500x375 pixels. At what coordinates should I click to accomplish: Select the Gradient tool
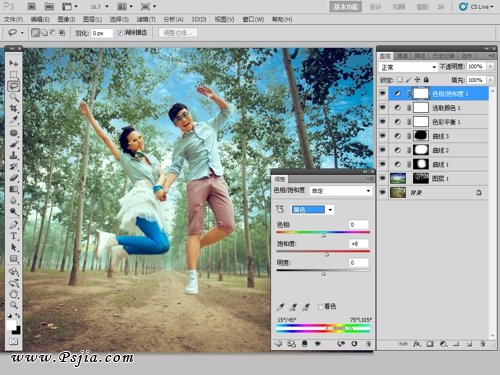[x=14, y=189]
